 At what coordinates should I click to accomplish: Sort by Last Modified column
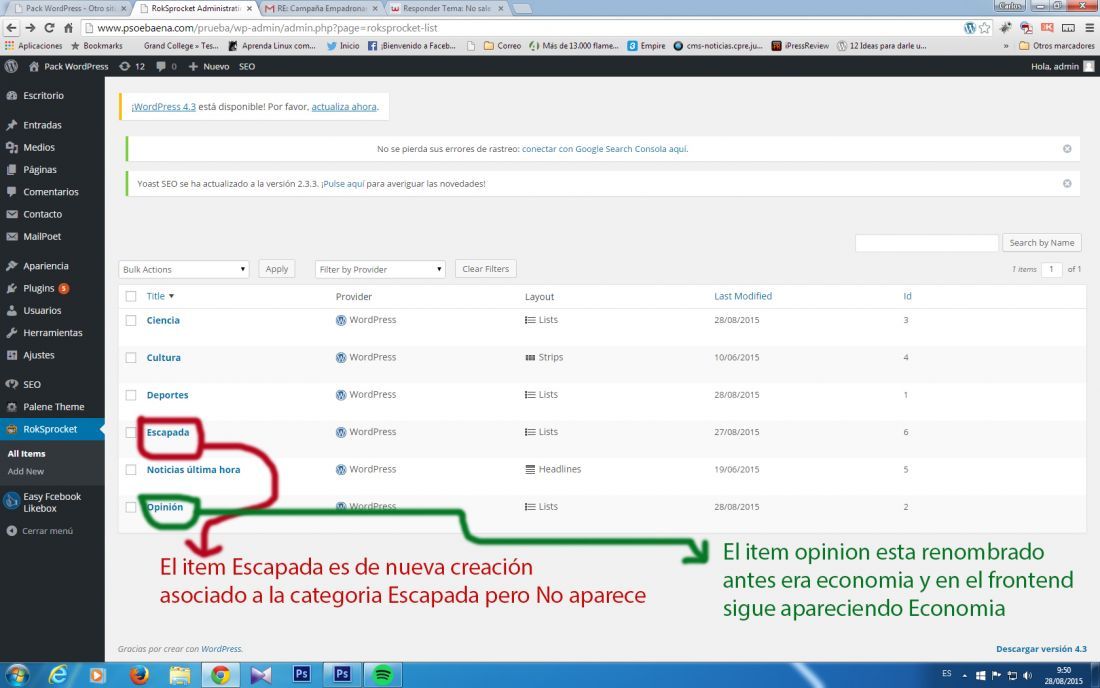743,296
